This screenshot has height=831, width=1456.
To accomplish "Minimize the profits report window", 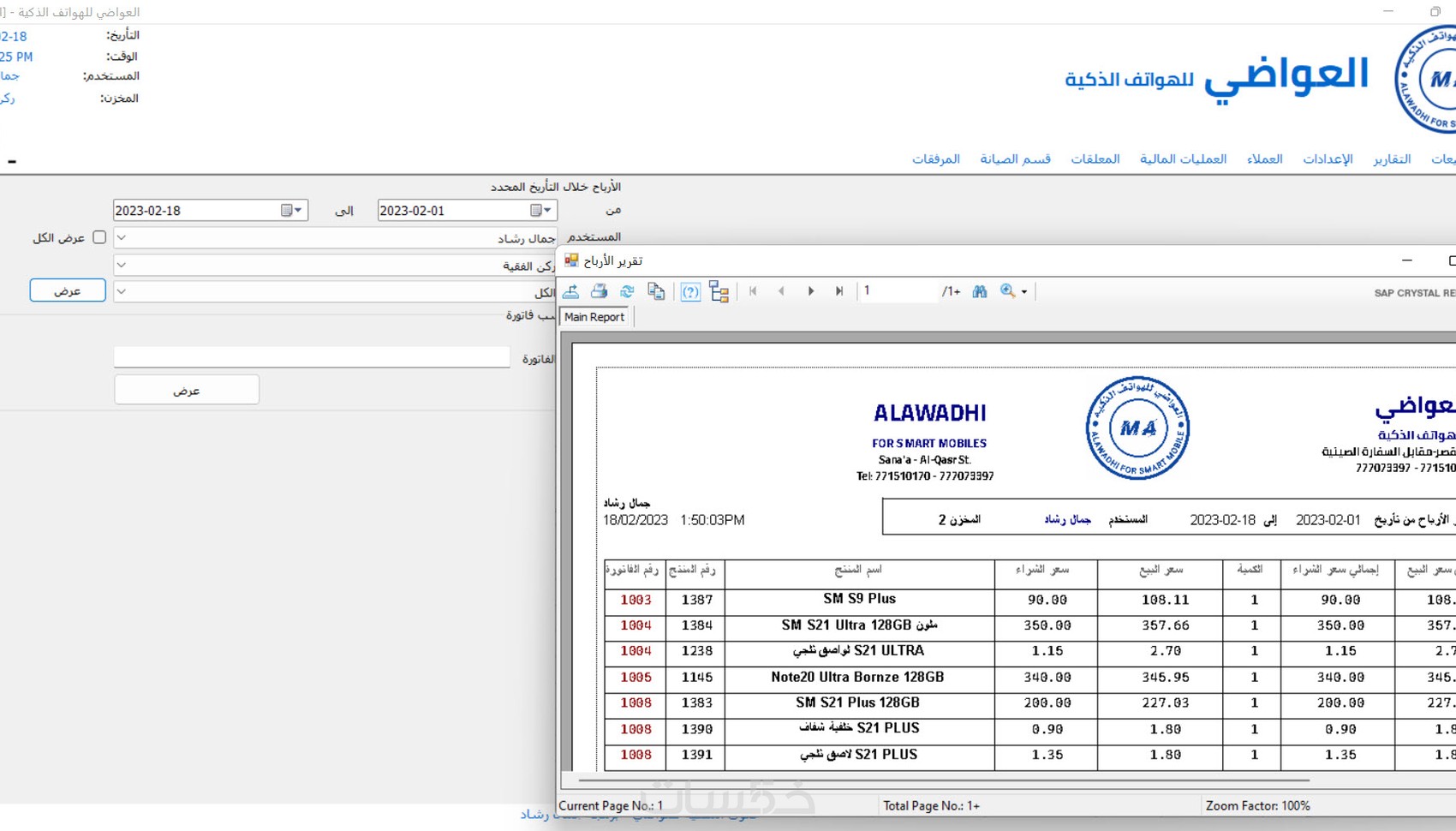I will (x=1406, y=260).
